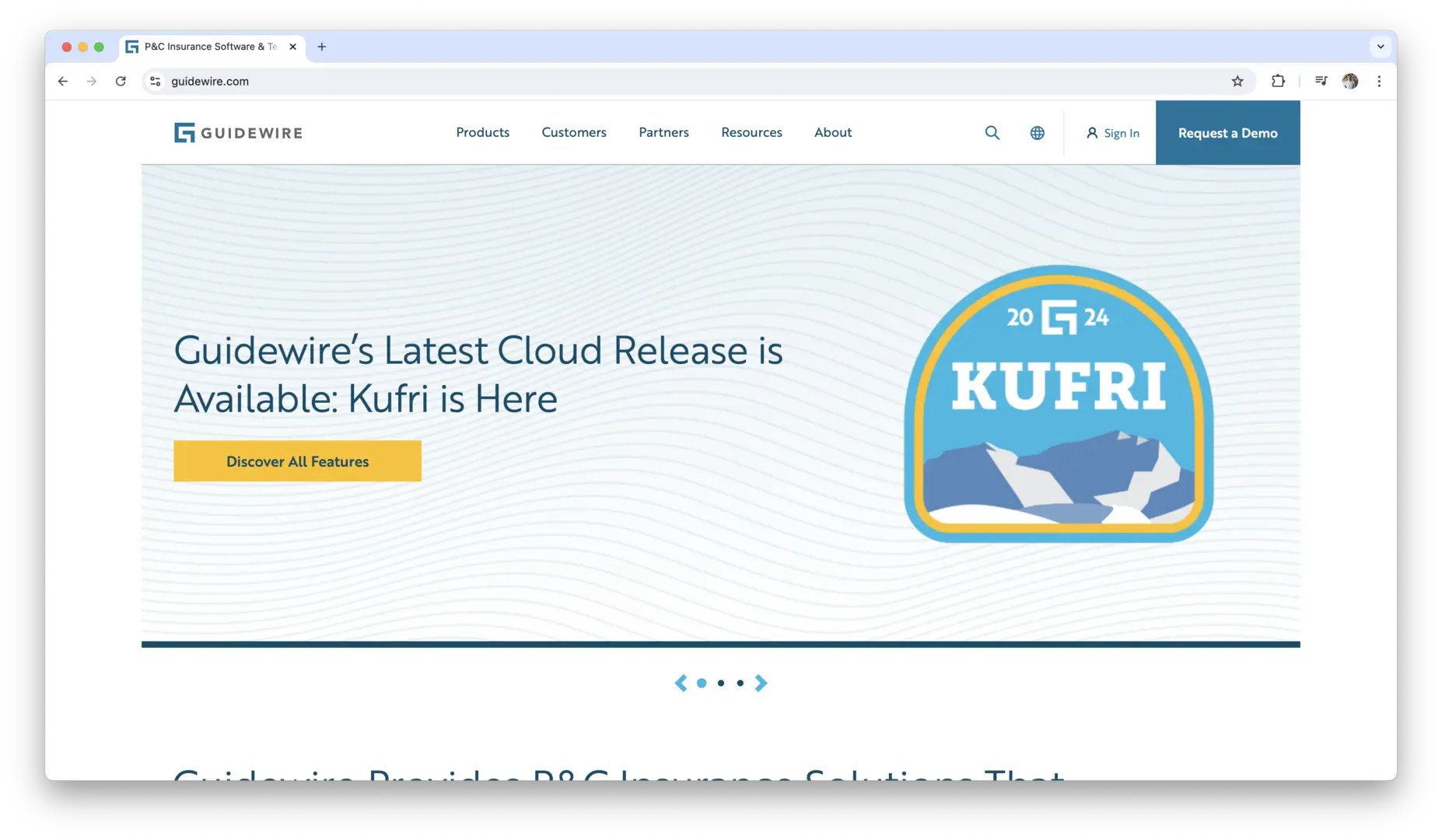Screen dimensions: 1442x840
Task: Open a new tab with the plus icon
Action: 322,47
